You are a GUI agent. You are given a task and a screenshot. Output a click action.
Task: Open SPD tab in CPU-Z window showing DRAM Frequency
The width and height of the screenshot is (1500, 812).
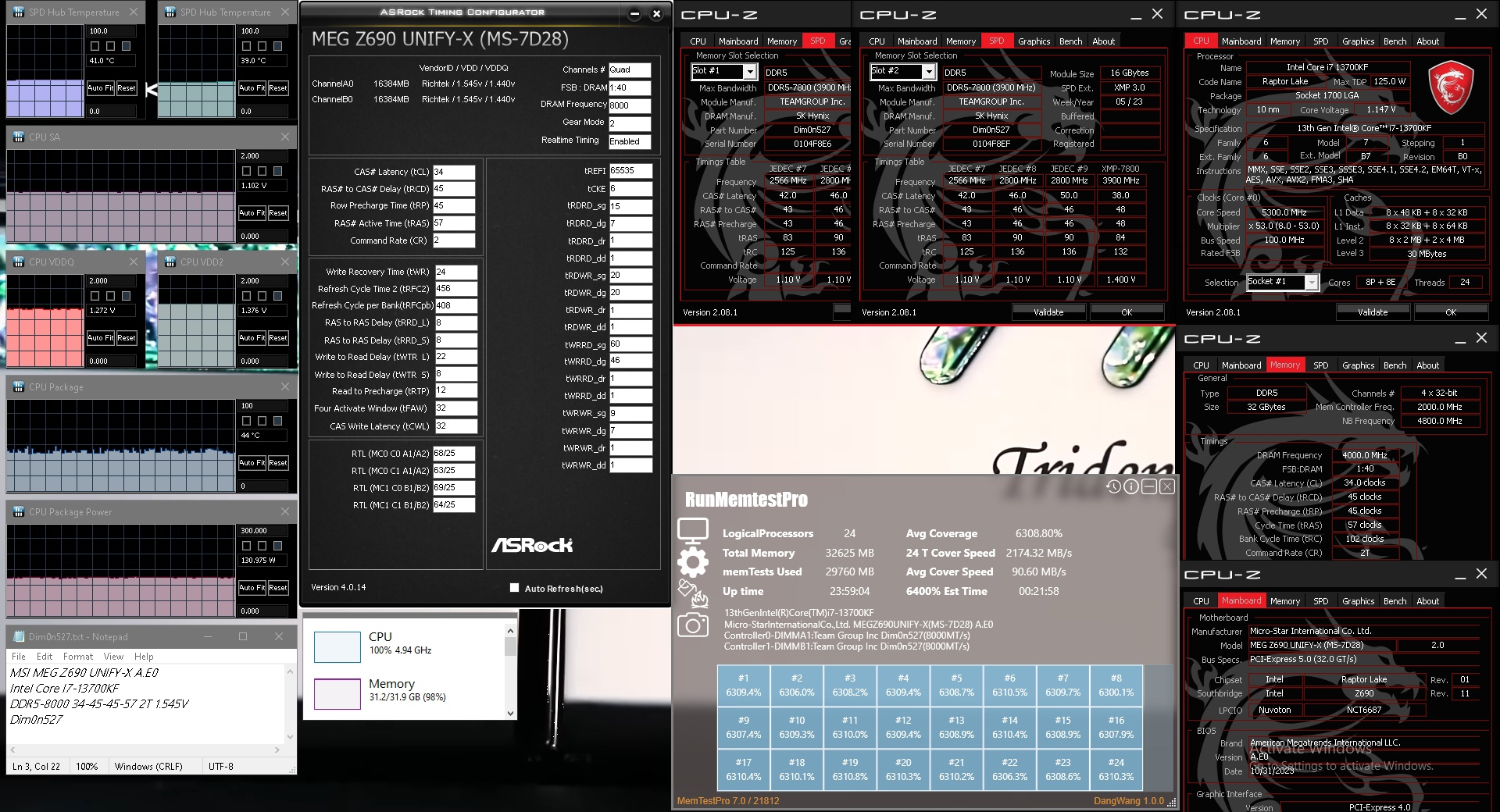point(1320,365)
